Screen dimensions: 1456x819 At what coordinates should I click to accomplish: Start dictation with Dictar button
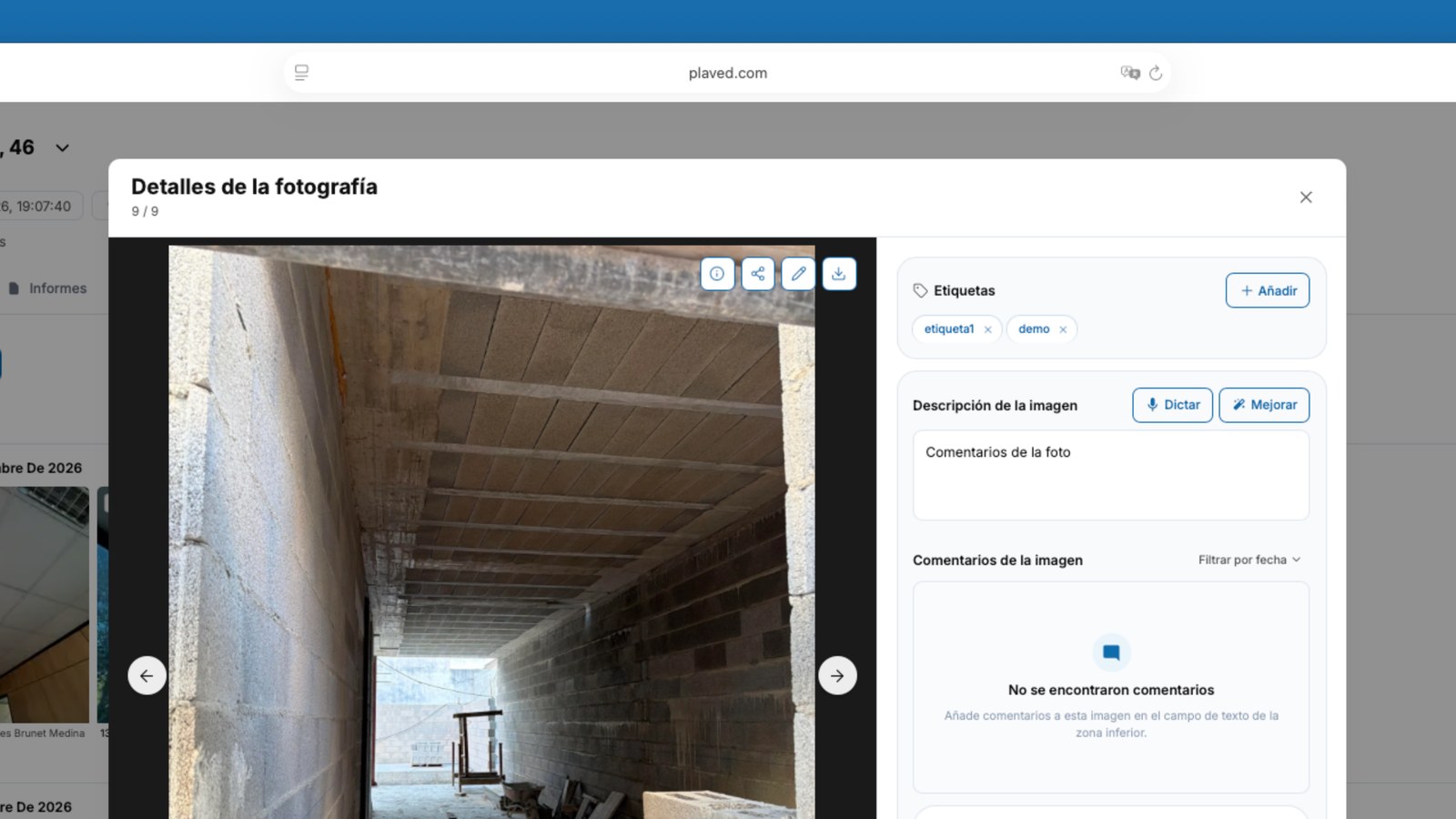1172,405
